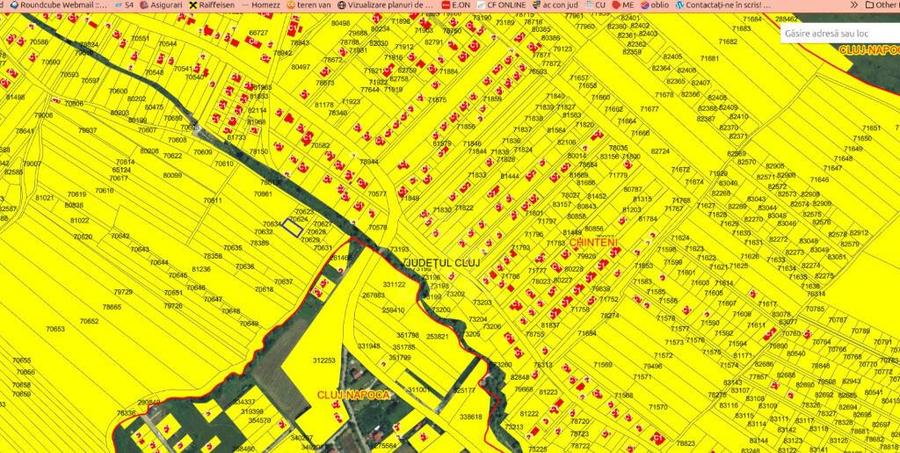Click the Găsire adresă sau loc search field
The height and width of the screenshot is (453, 900).
(x=836, y=33)
